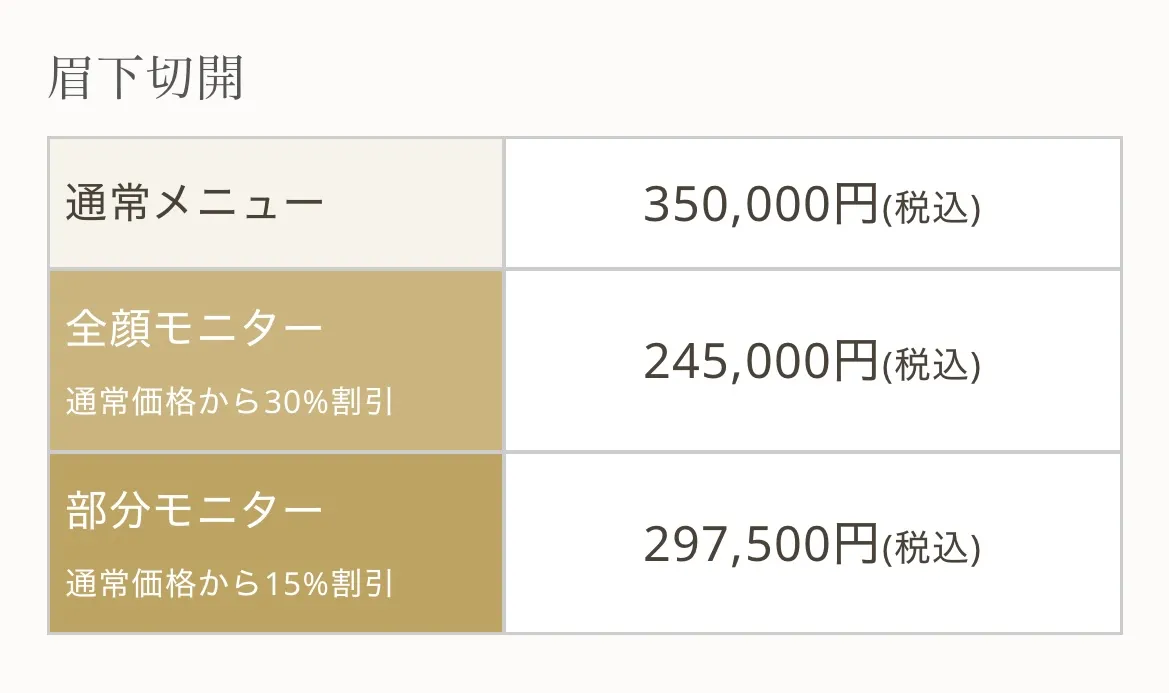Click (税込) beside the 297,500円 price
Image resolution: width=1169 pixels, height=693 pixels.
tap(931, 548)
